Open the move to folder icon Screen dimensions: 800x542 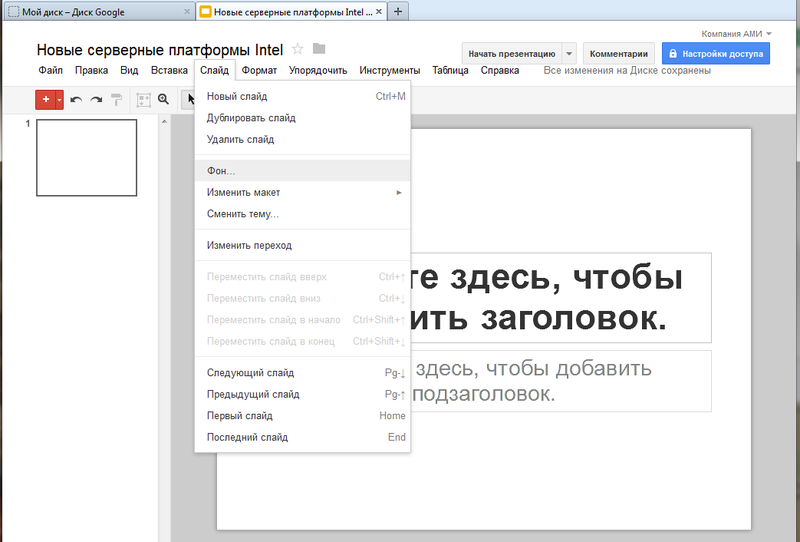coord(319,48)
